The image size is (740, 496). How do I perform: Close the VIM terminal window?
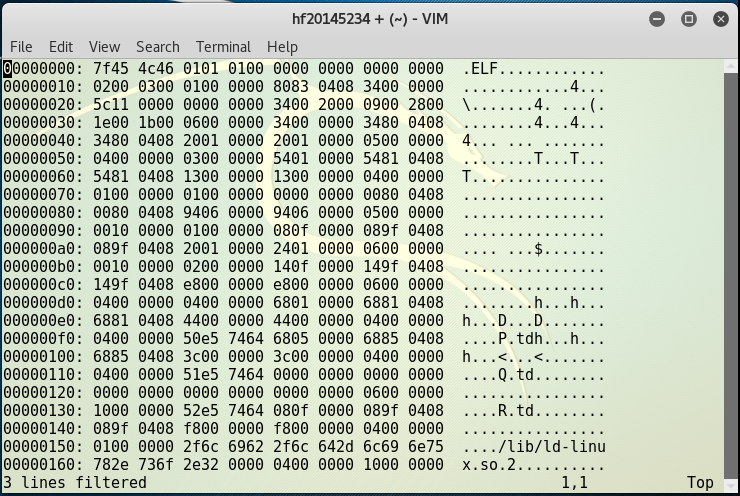click(x=721, y=19)
